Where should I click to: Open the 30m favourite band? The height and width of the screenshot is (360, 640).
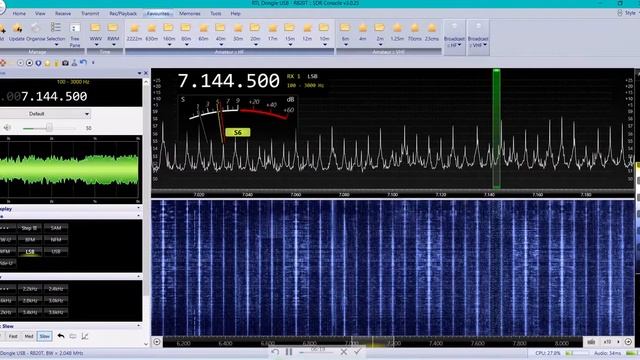(x=238, y=32)
